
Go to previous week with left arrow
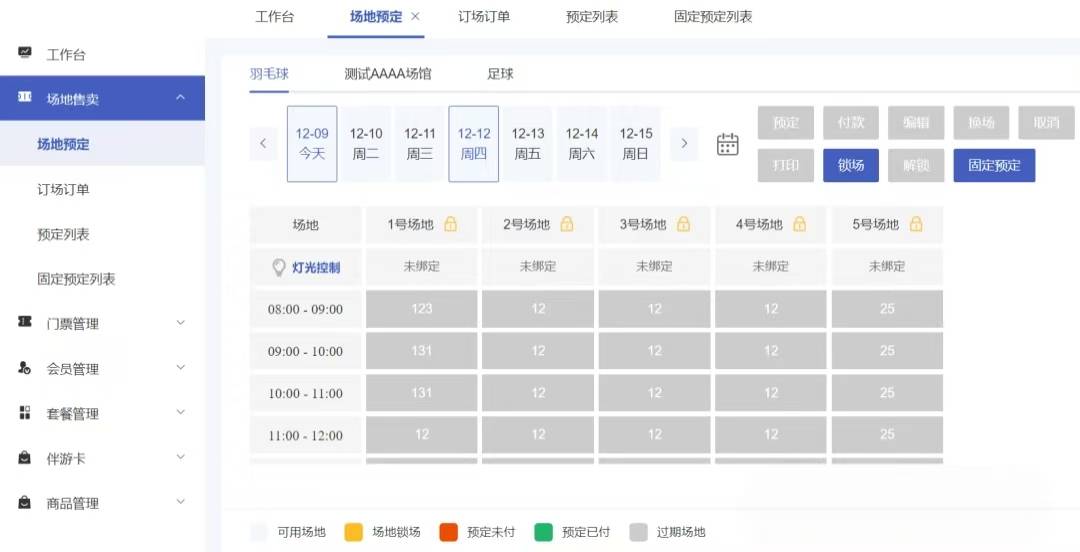(263, 143)
